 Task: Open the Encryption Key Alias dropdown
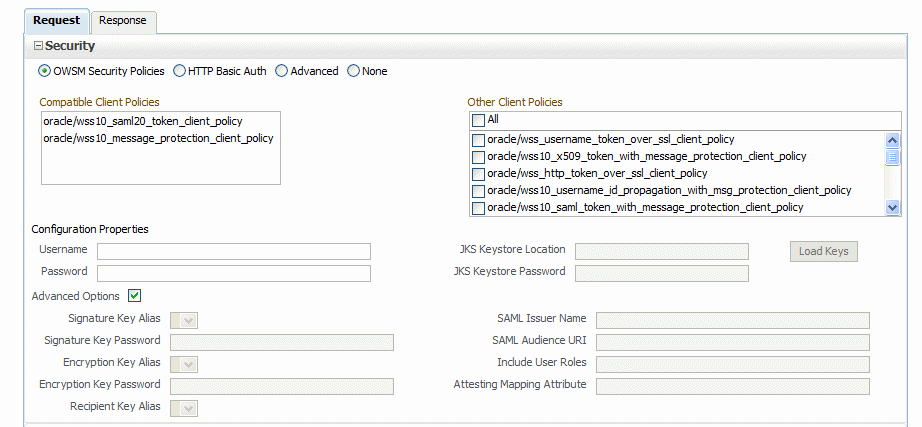click(x=184, y=365)
